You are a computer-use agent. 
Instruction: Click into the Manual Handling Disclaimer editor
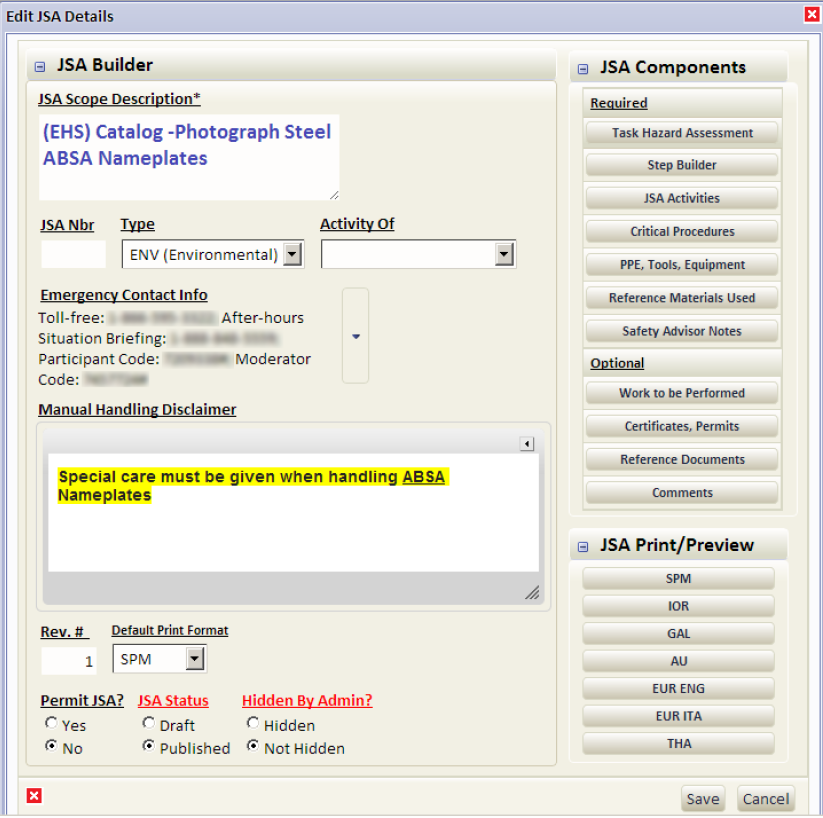(x=293, y=512)
